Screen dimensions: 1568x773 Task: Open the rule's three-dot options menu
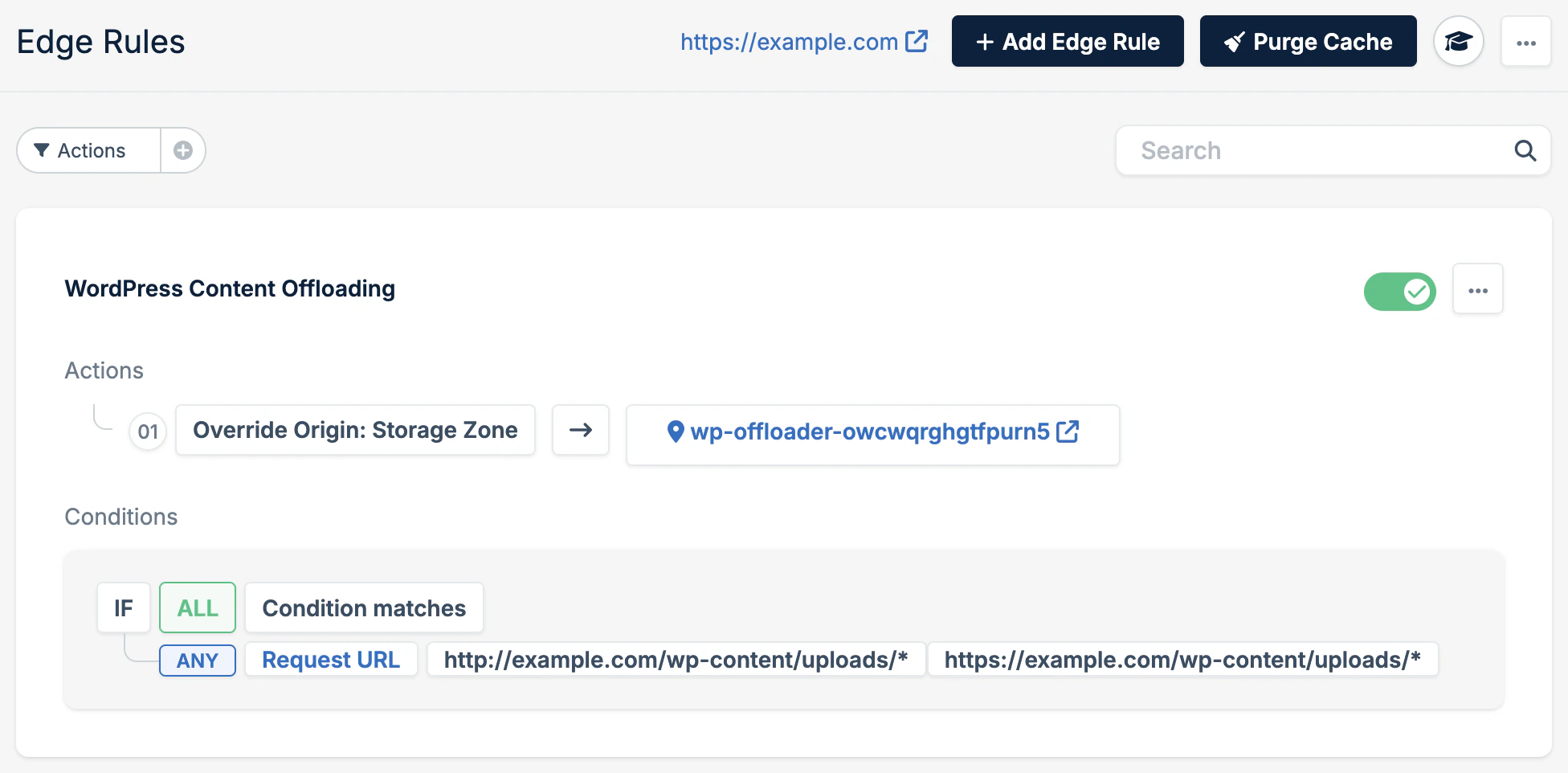(1477, 288)
